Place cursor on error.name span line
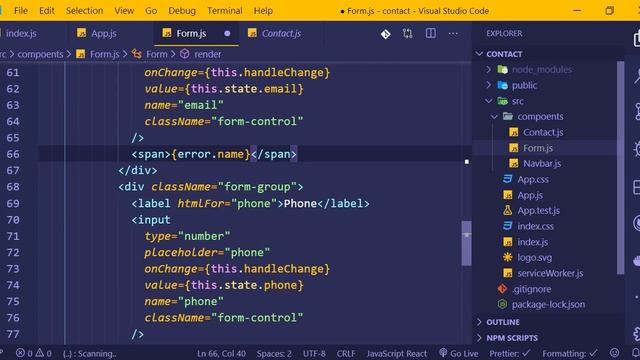 tap(214, 154)
